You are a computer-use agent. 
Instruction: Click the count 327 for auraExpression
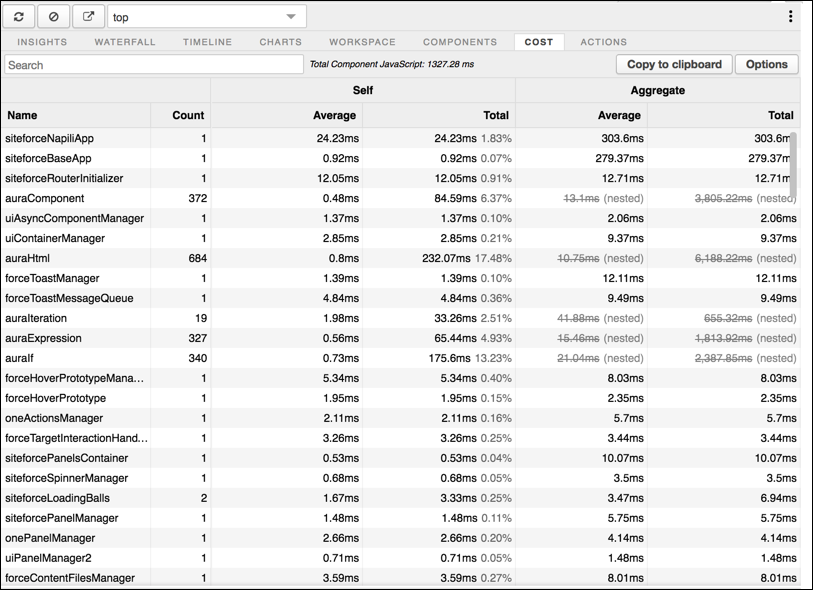click(198, 338)
